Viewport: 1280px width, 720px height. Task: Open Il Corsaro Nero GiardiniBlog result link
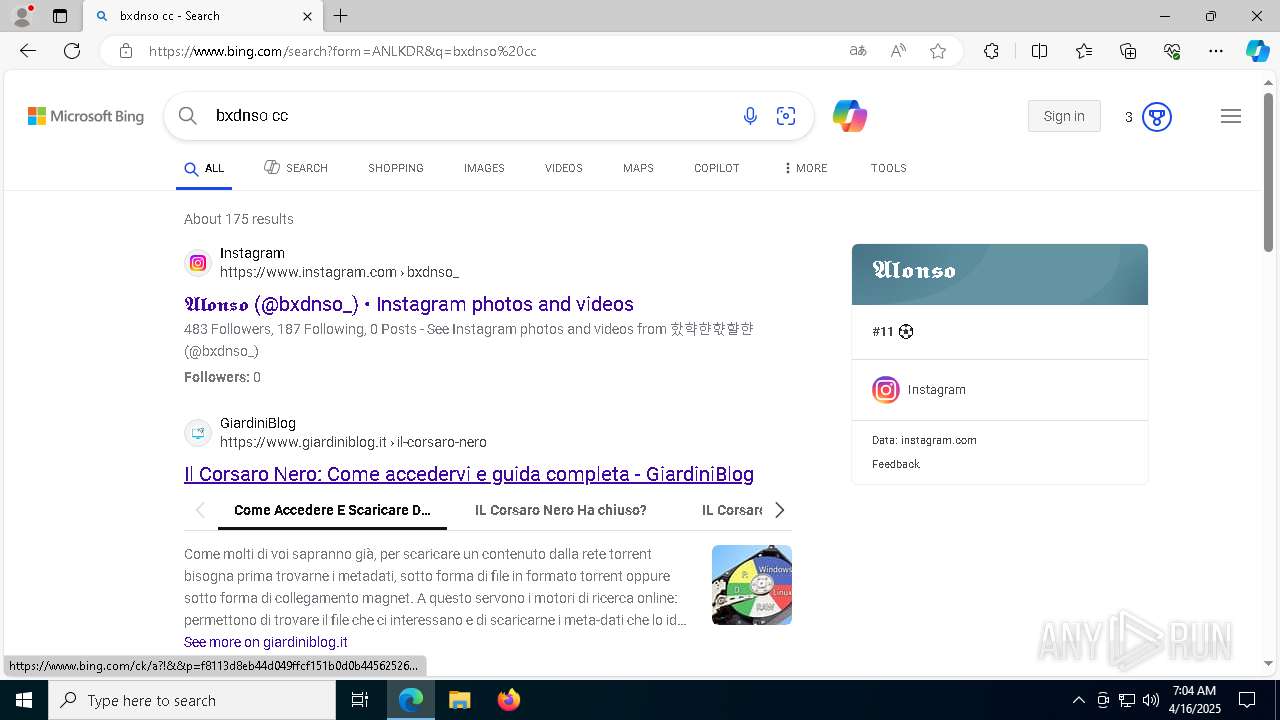(469, 474)
